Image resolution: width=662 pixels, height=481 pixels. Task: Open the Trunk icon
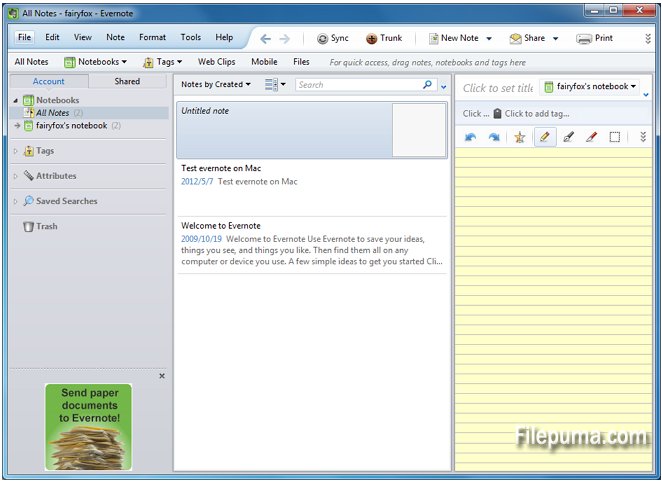pyautogui.click(x=372, y=38)
